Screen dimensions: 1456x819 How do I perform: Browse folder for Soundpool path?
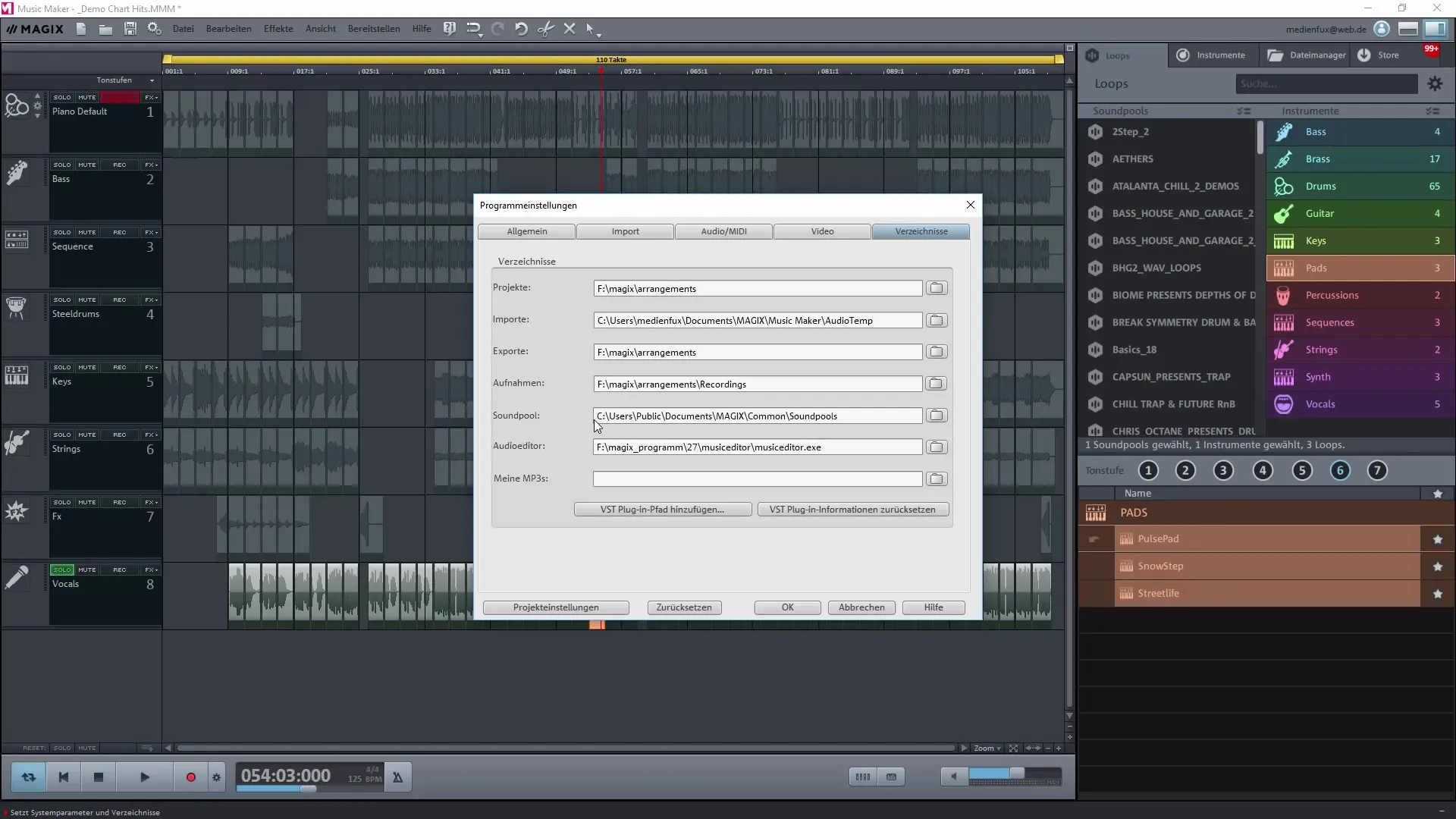pyautogui.click(x=937, y=416)
